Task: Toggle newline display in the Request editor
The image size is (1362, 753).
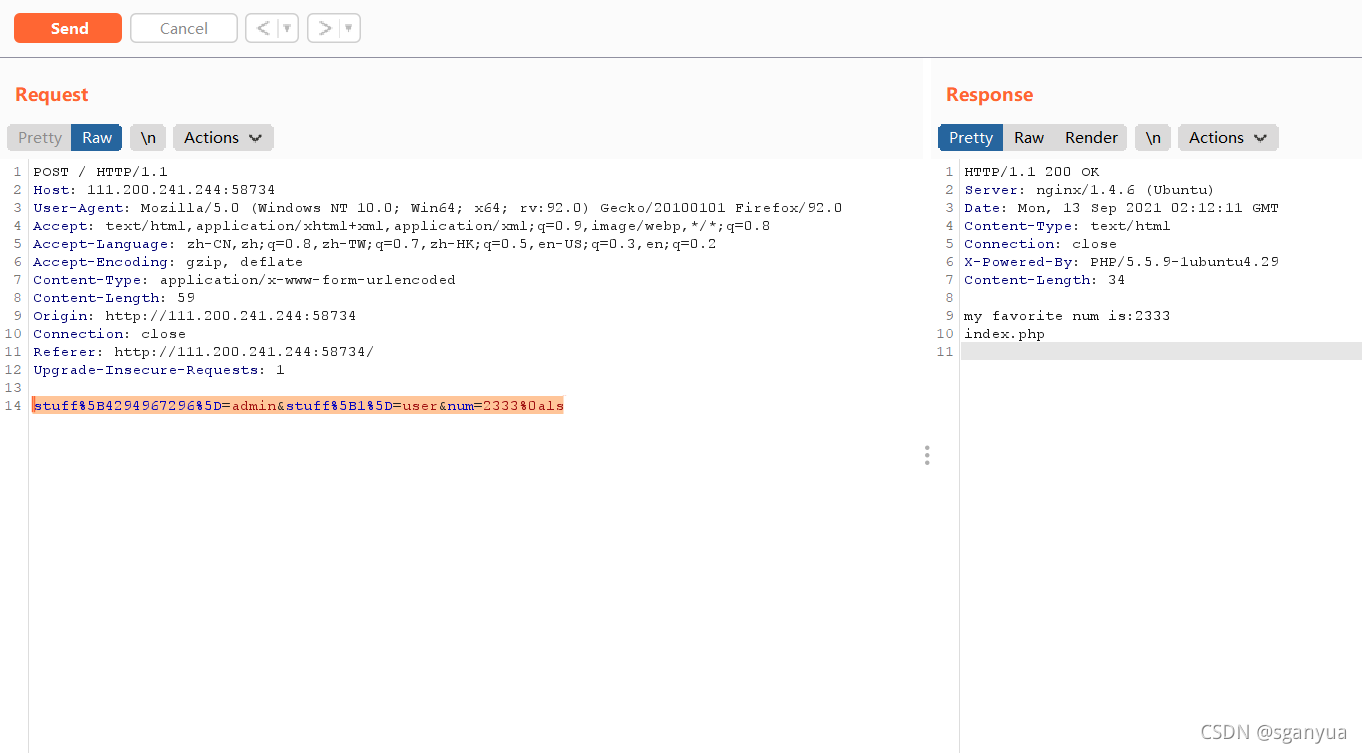Action: [147, 137]
